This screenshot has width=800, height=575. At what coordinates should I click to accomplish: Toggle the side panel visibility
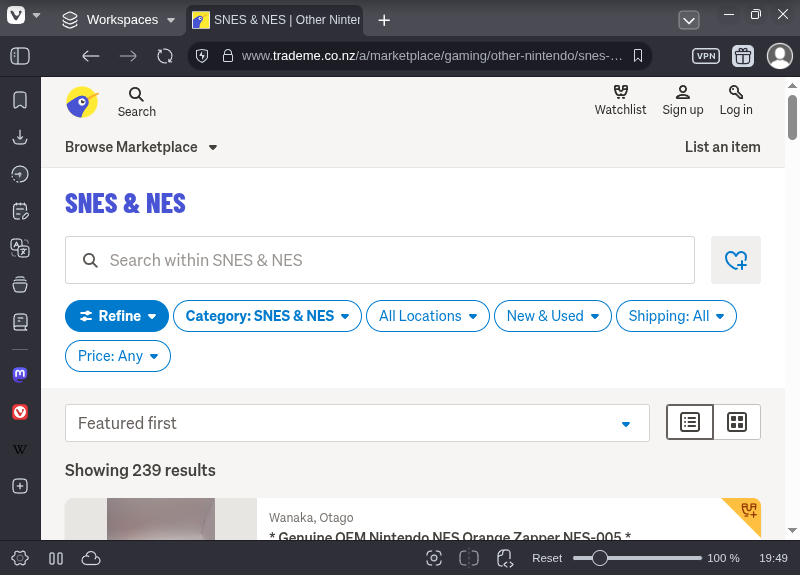click(20, 56)
